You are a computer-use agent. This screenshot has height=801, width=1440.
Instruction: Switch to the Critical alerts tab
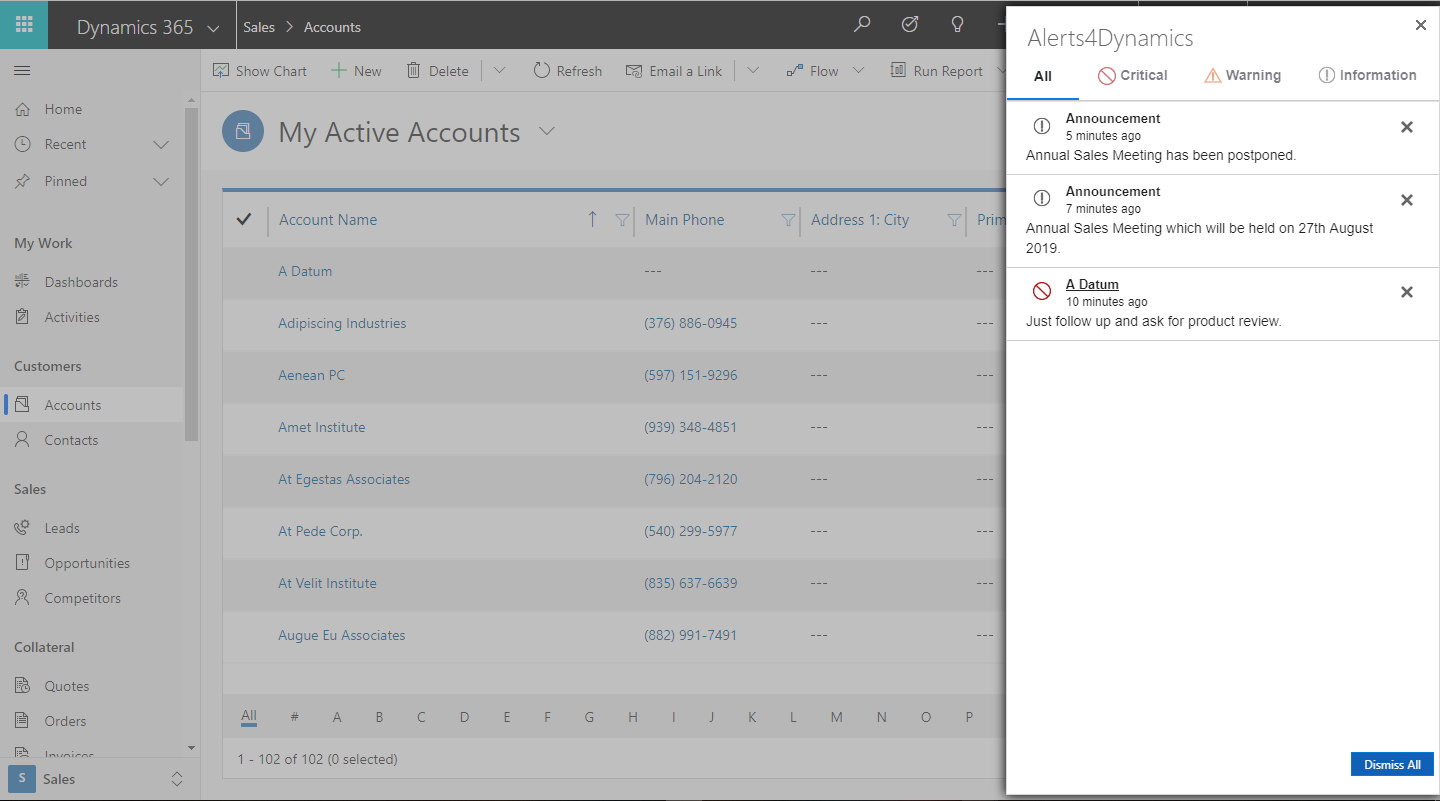pyautogui.click(x=1132, y=75)
